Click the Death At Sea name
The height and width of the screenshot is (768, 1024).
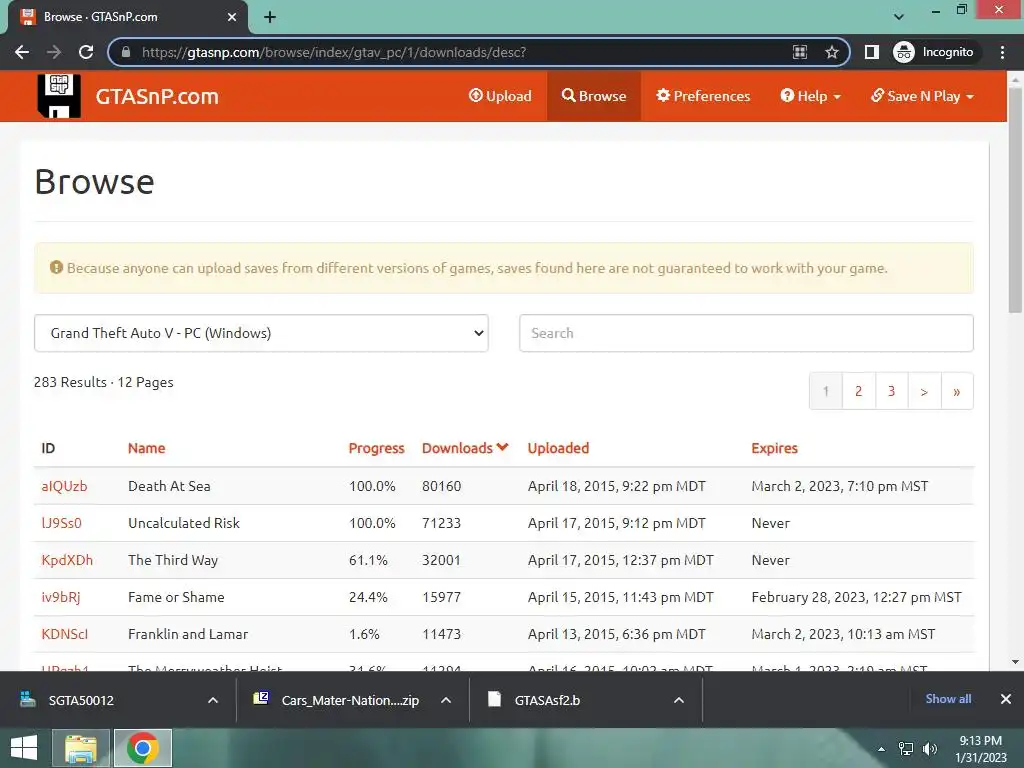(x=169, y=486)
